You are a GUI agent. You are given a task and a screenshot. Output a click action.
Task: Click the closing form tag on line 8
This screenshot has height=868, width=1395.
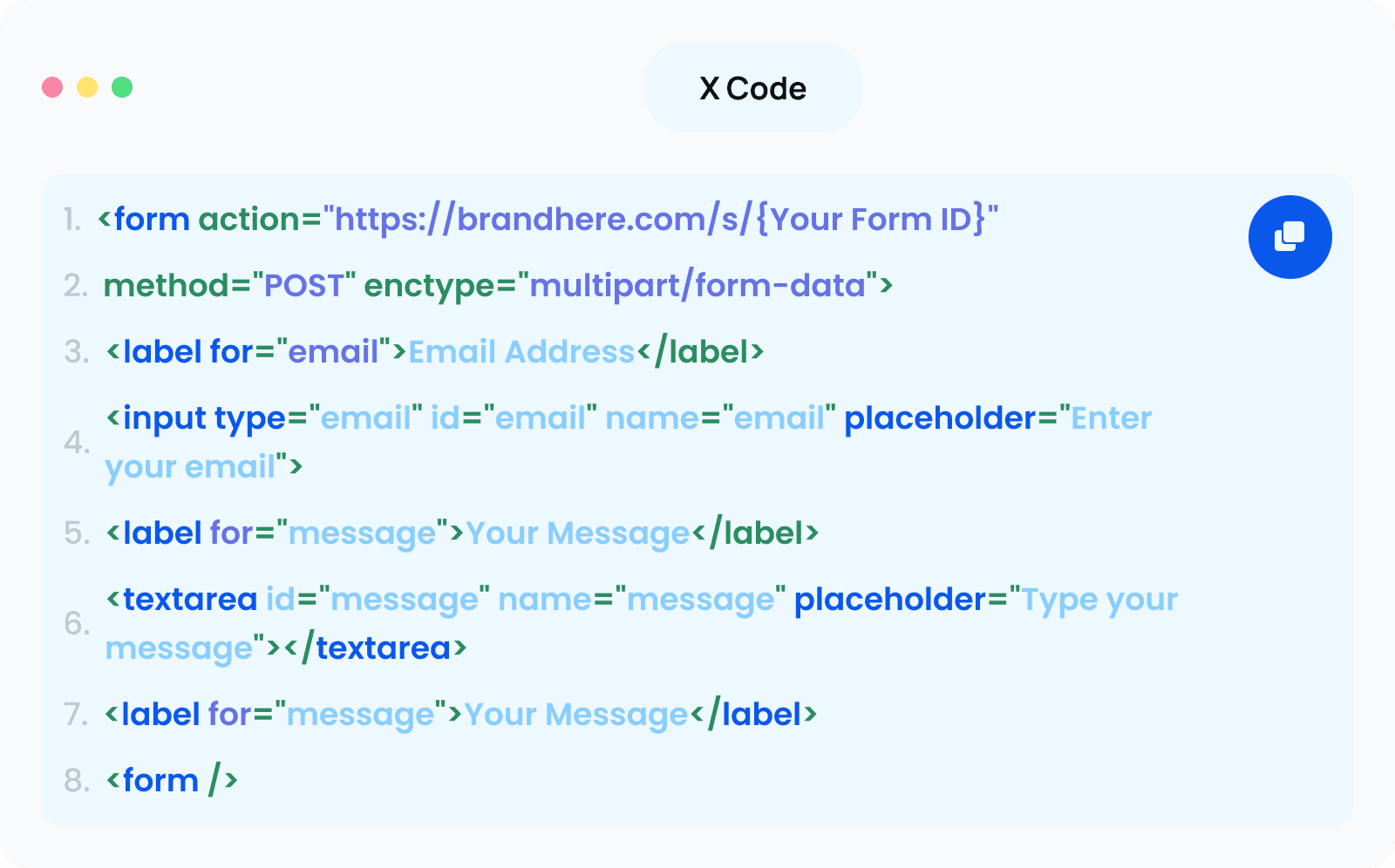(172, 781)
